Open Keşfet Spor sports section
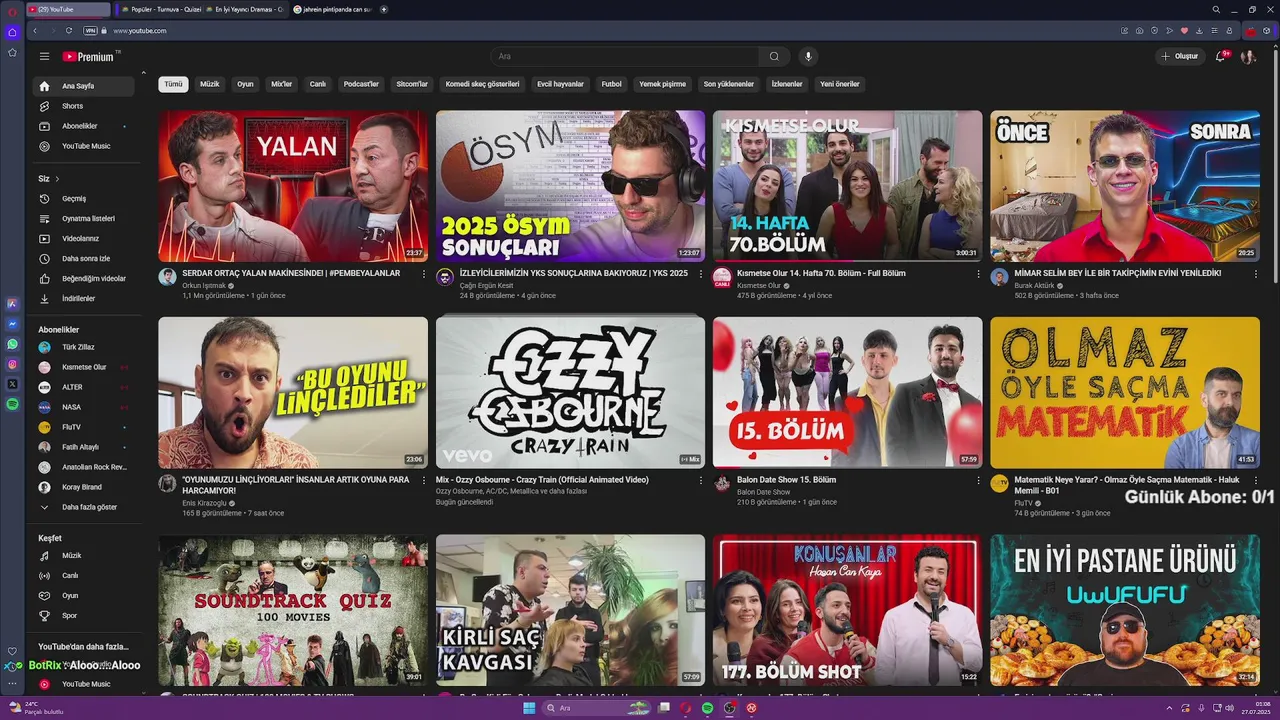This screenshot has width=1280, height=720. [83, 615]
